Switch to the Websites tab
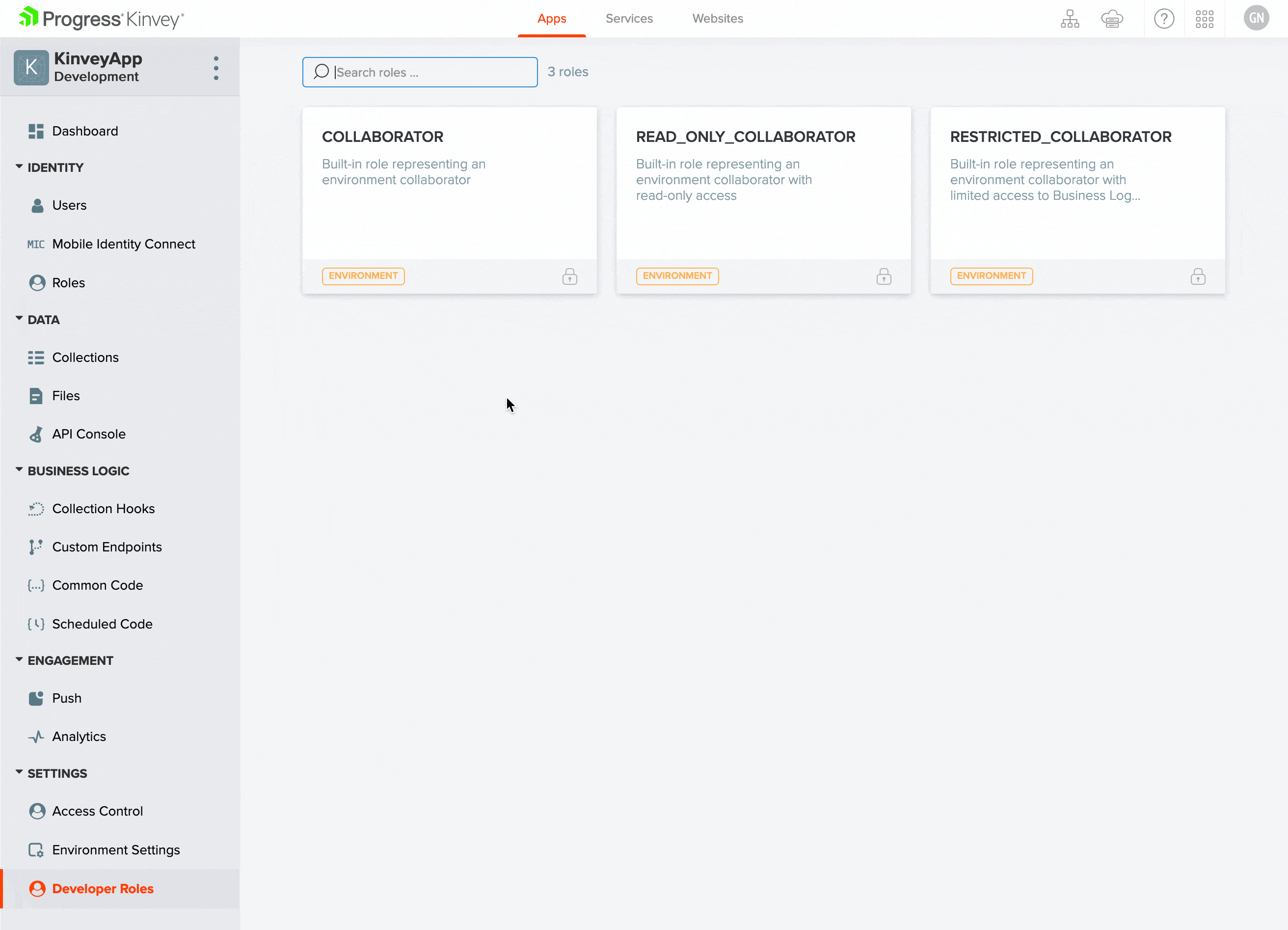 tap(717, 19)
